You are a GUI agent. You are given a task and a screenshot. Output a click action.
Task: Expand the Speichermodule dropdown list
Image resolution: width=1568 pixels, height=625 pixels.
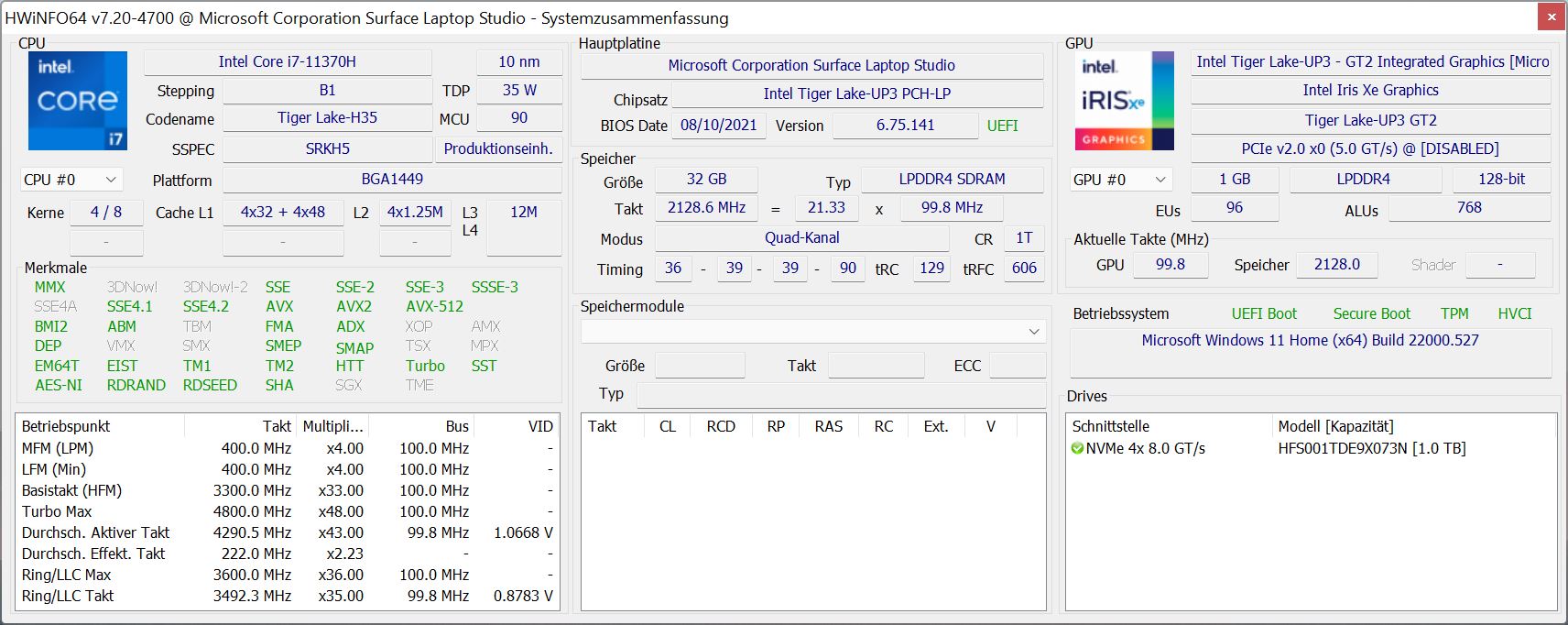[x=1033, y=332]
